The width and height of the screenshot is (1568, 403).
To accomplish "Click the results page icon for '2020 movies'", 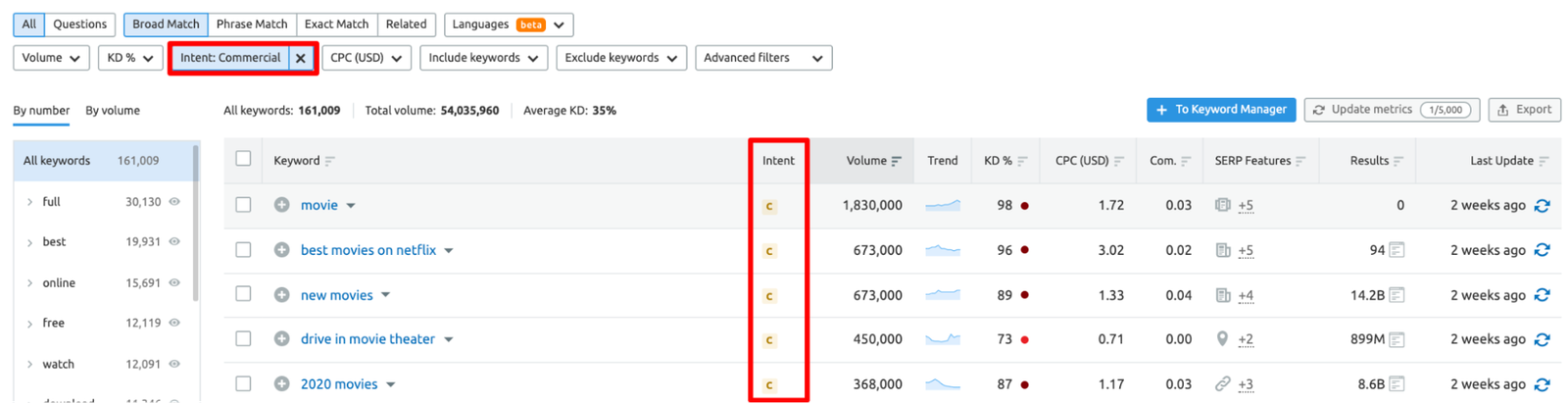I will click(1396, 384).
